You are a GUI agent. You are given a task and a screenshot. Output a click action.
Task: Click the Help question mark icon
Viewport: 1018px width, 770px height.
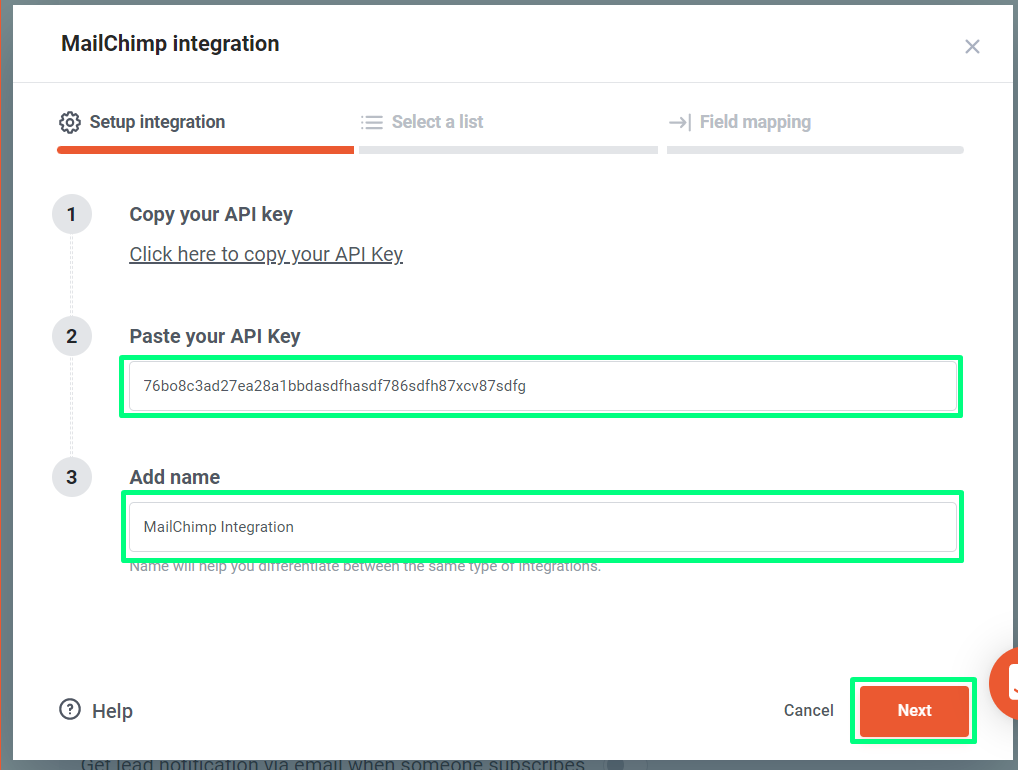(x=70, y=710)
